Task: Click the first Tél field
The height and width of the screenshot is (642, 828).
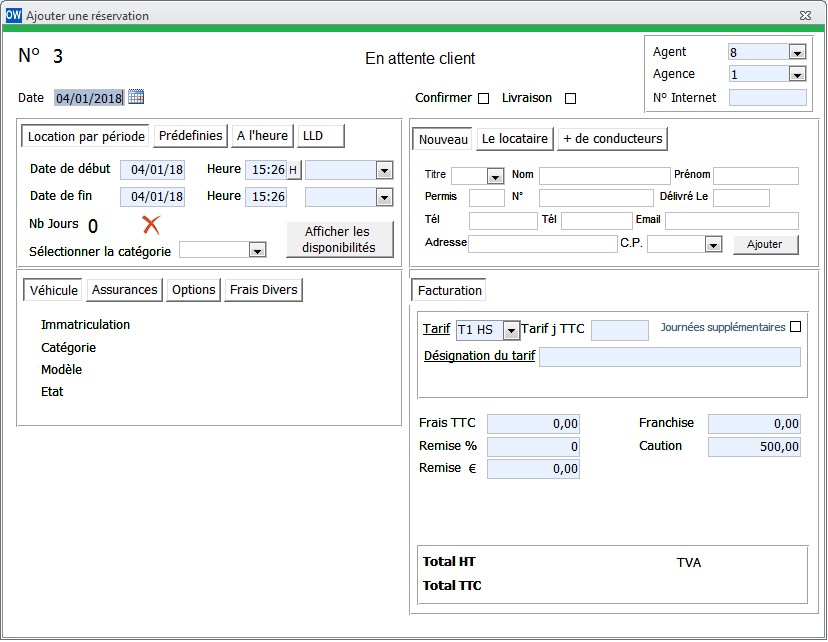Action: 503,221
